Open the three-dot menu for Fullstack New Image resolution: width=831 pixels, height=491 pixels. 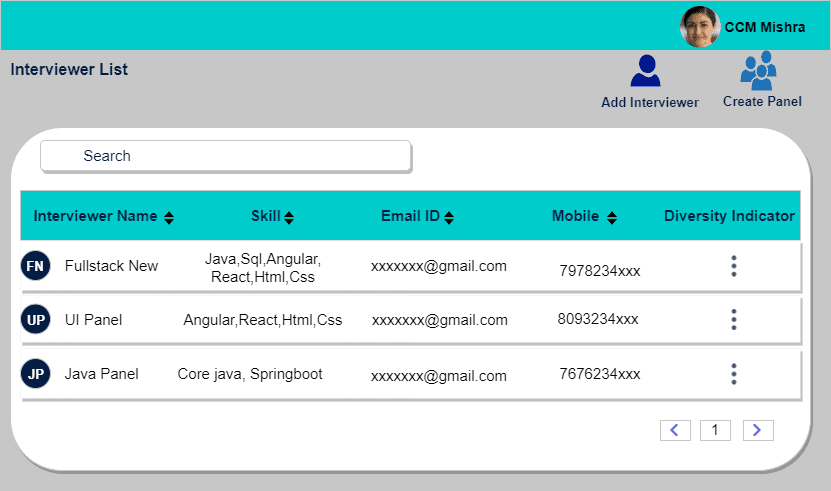pyautogui.click(x=734, y=266)
